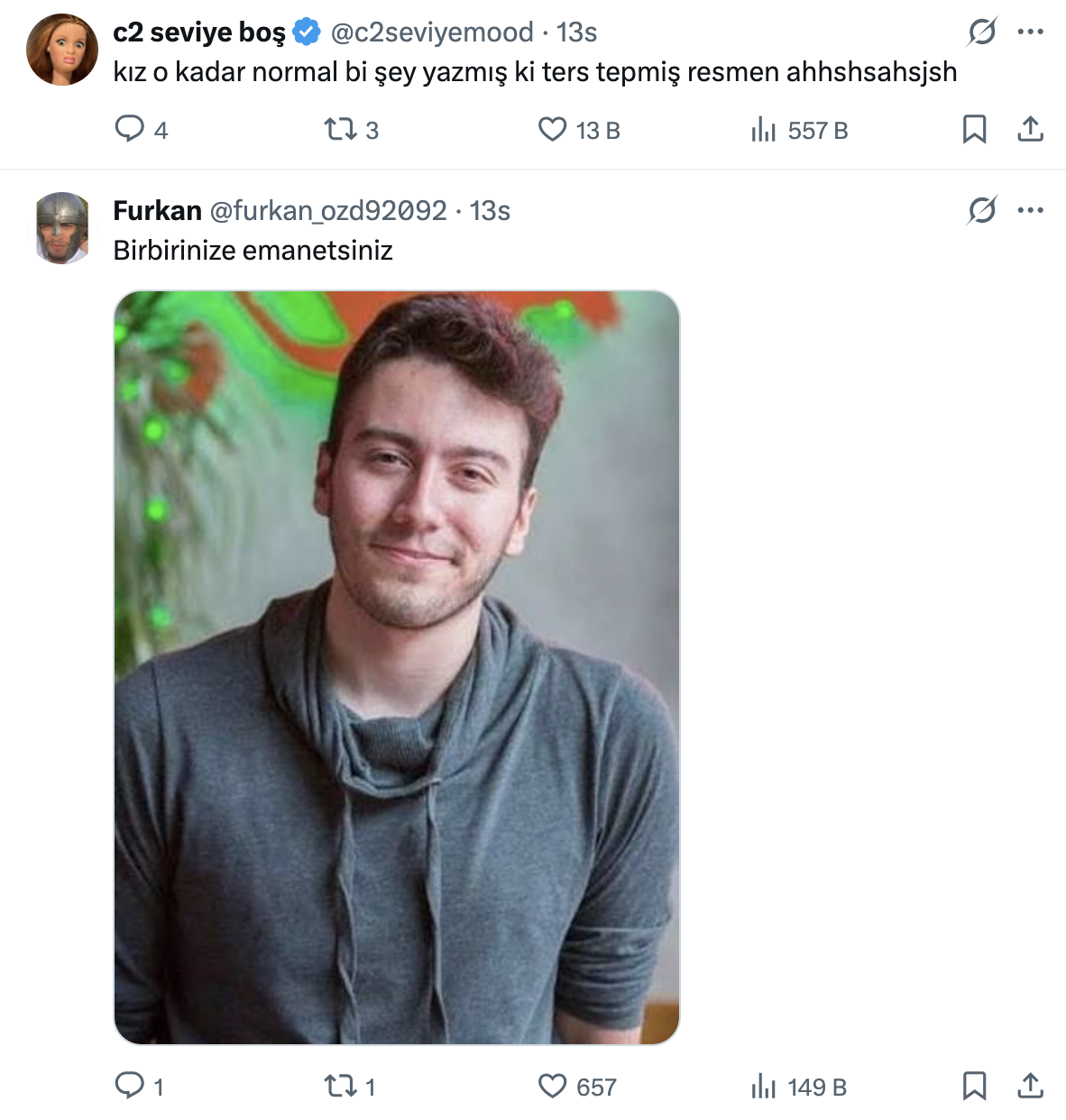The width and height of the screenshot is (1066, 1120).
Task: Share the c2 seviye boş tweet
Action: 1030,130
